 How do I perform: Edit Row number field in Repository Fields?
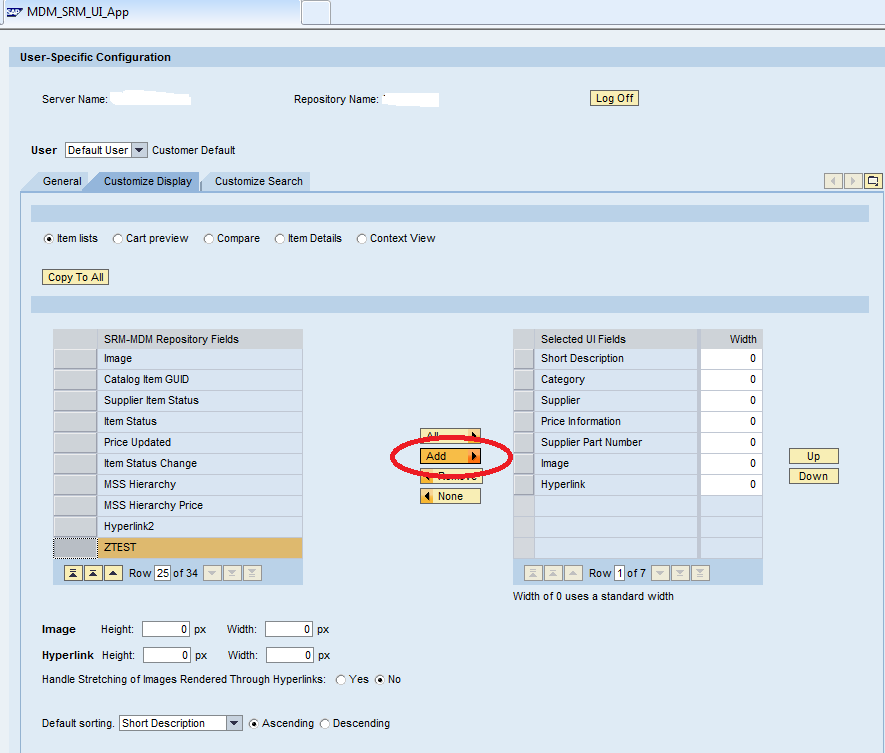point(163,573)
